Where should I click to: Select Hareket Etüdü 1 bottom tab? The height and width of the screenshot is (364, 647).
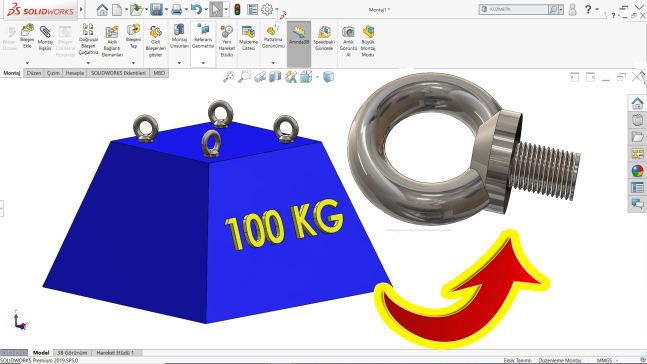115,353
